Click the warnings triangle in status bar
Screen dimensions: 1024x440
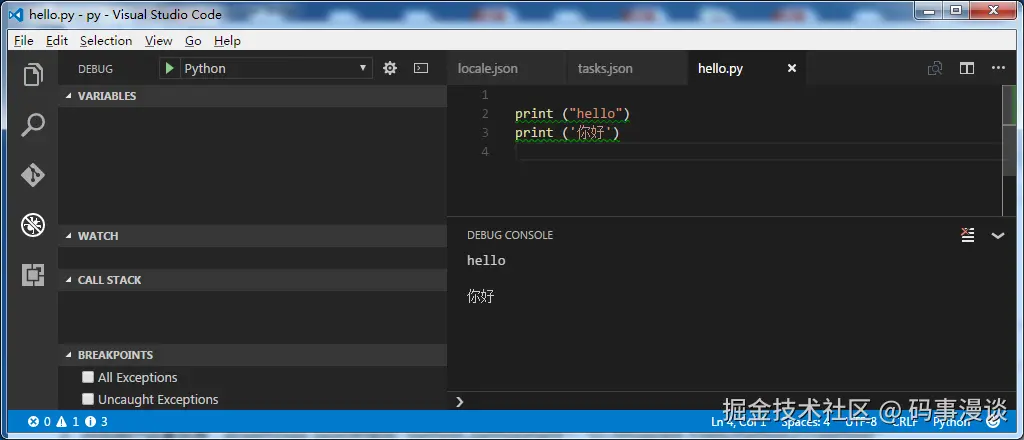[62, 422]
